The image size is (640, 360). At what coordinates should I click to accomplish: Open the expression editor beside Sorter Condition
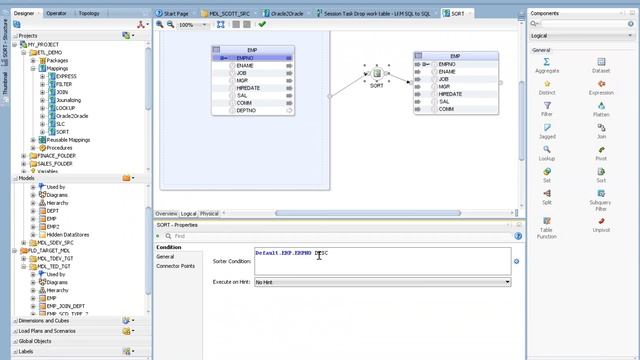[x=516, y=261]
